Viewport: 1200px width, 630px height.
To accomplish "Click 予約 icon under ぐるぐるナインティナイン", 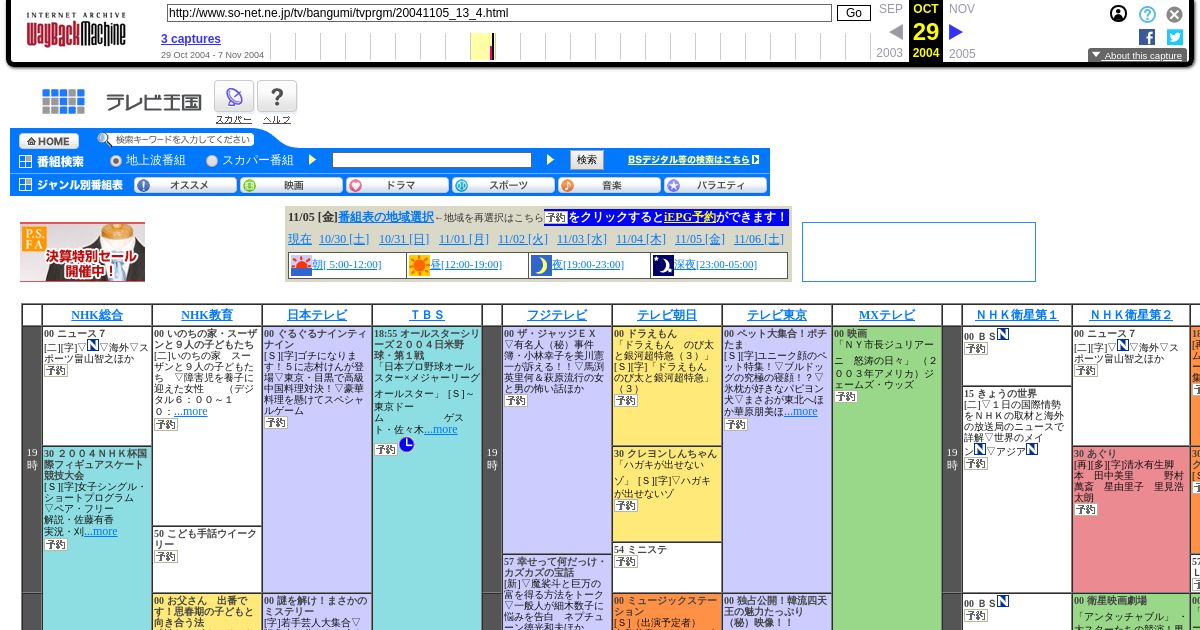I will point(275,422).
